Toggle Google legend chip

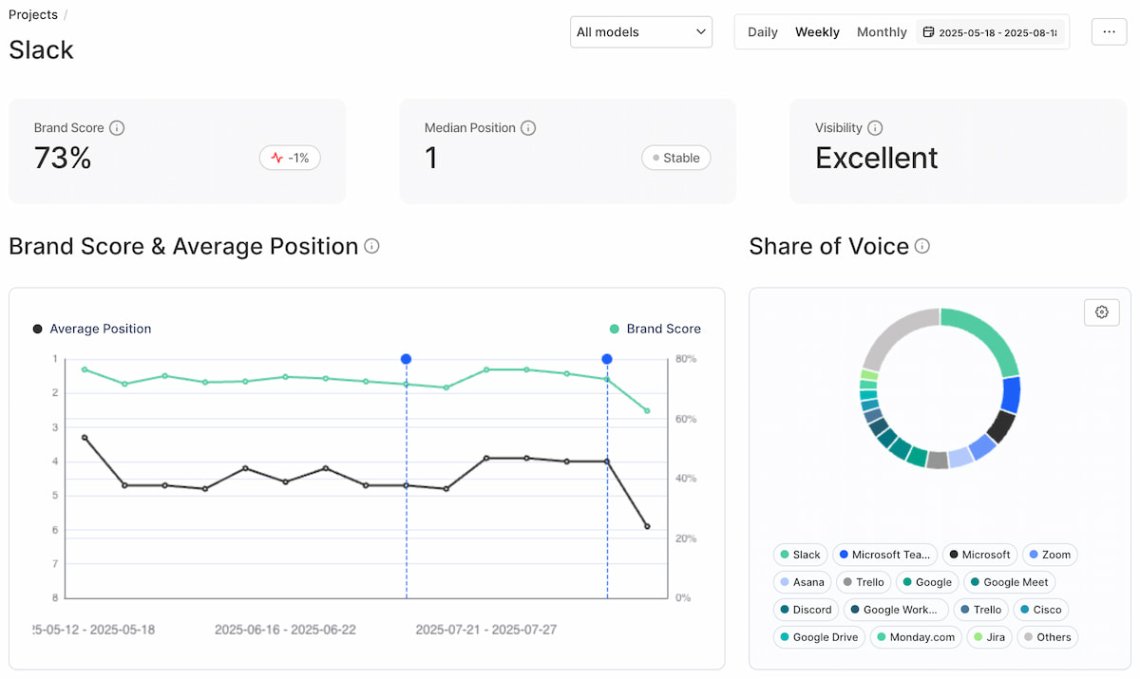point(926,582)
